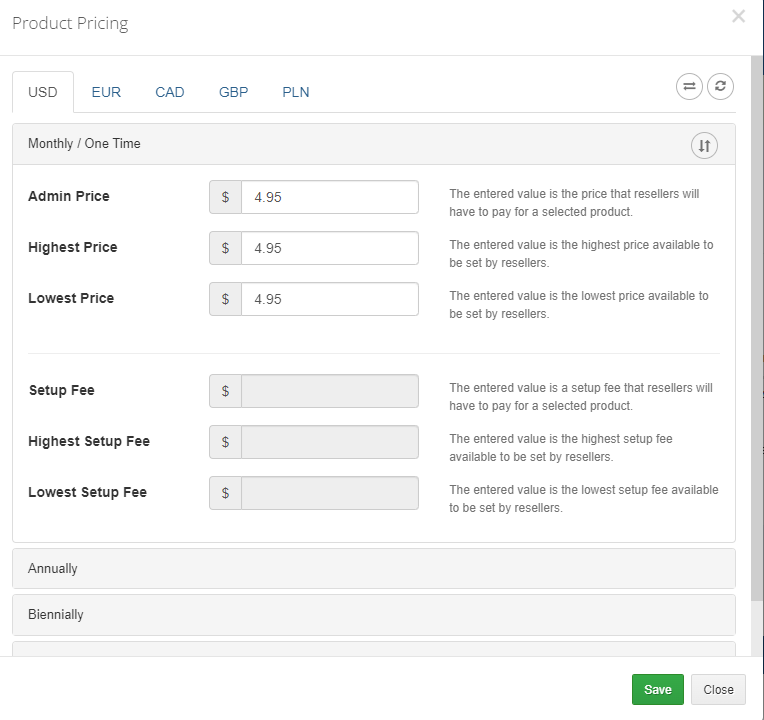Screen dimensions: 764x720
Task: Click the Lowest Price input field
Action: 330,299
